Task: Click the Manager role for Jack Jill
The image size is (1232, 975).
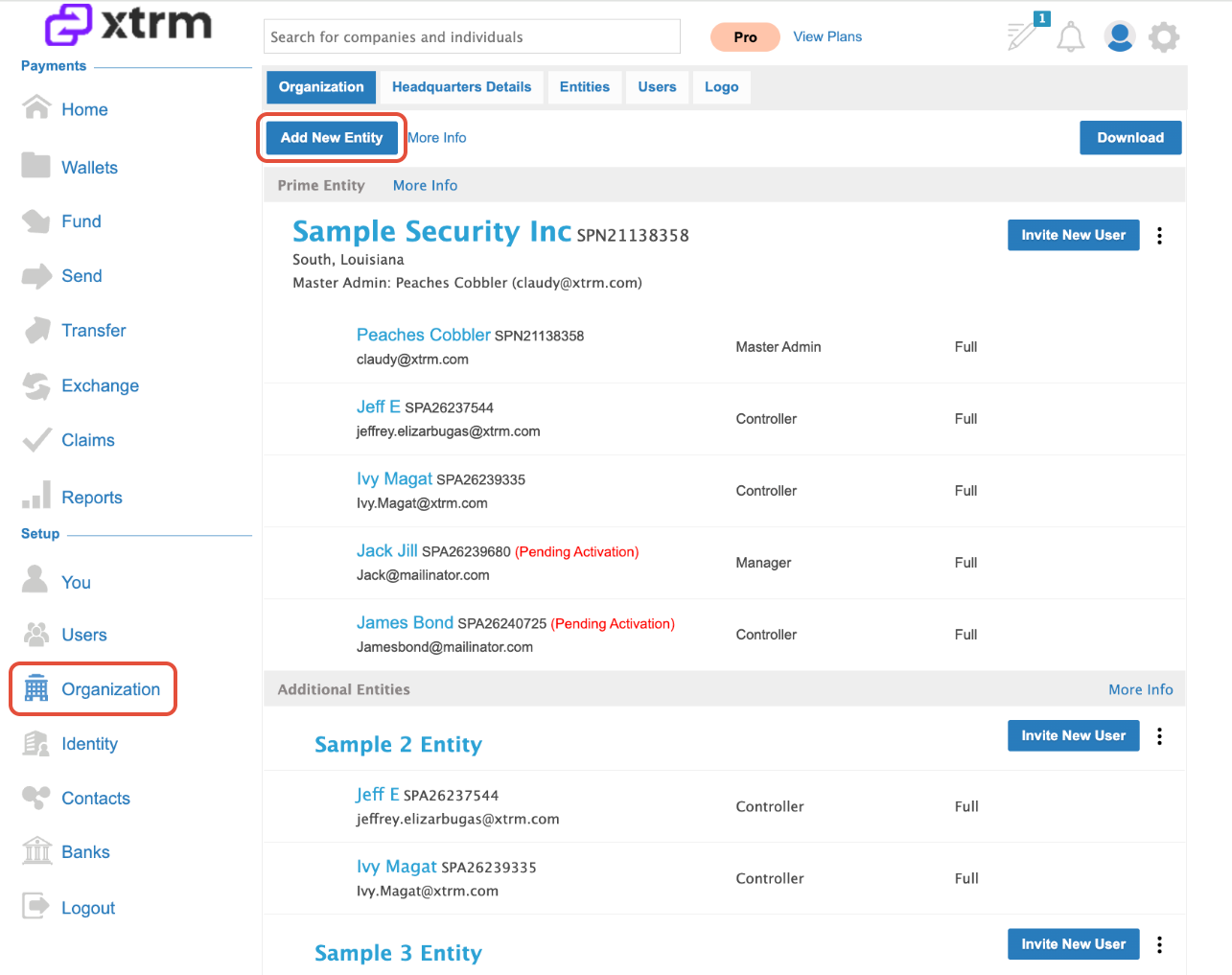Action: 763,563
